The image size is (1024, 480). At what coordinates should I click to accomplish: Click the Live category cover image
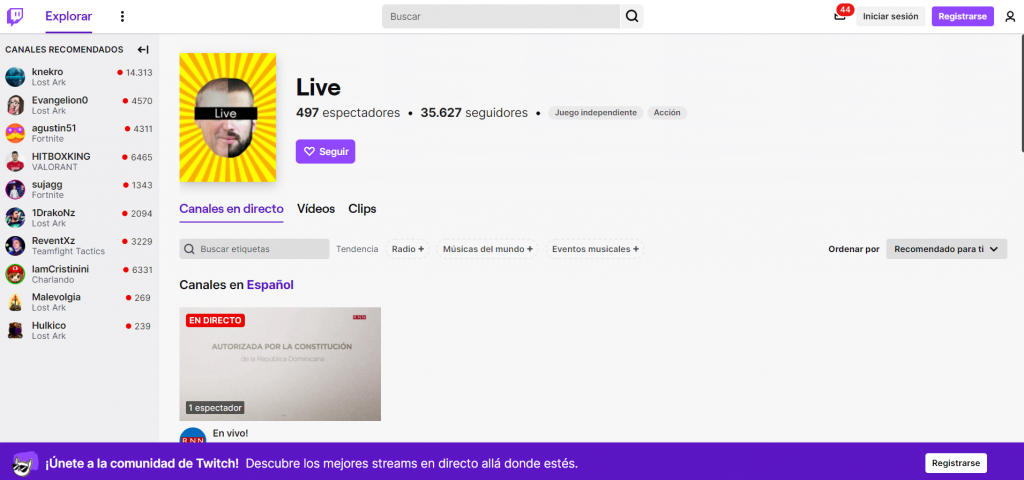(227, 118)
